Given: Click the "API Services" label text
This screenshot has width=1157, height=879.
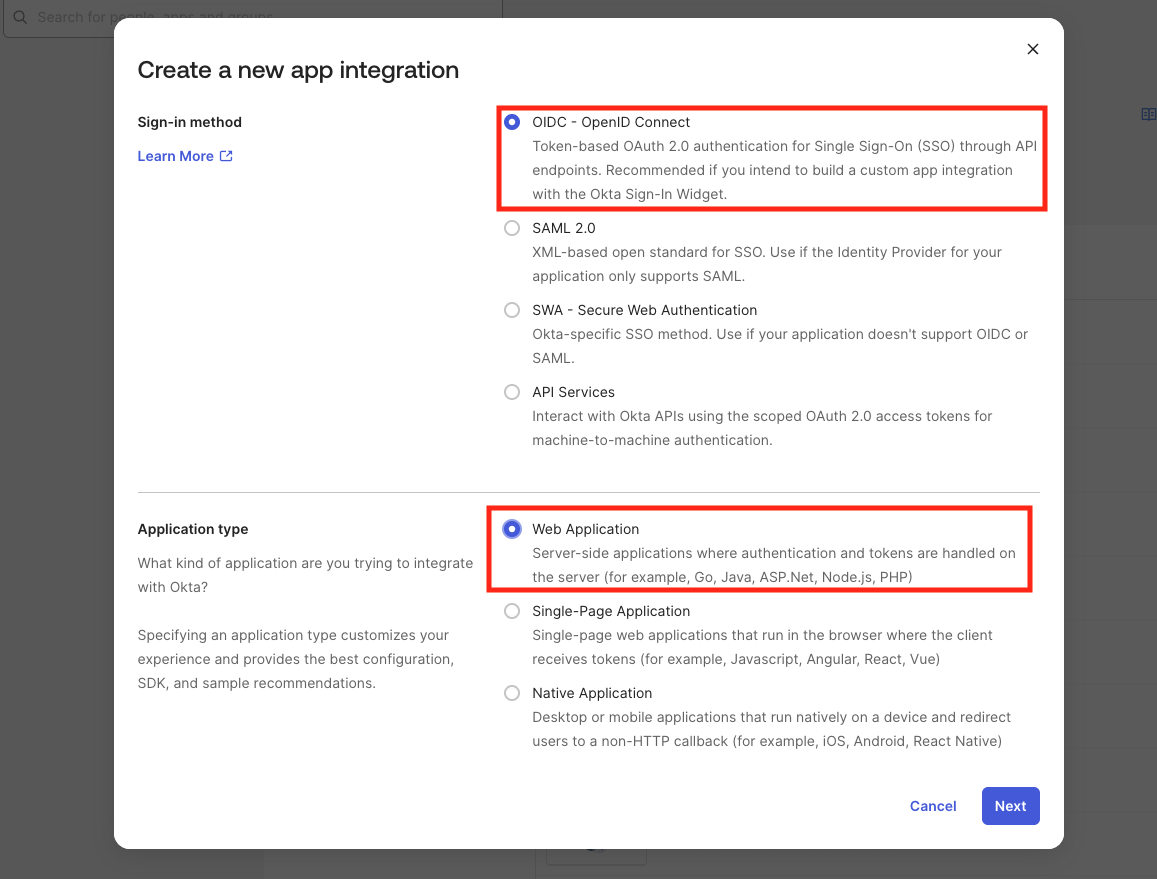Looking at the screenshot, I should tap(573, 392).
